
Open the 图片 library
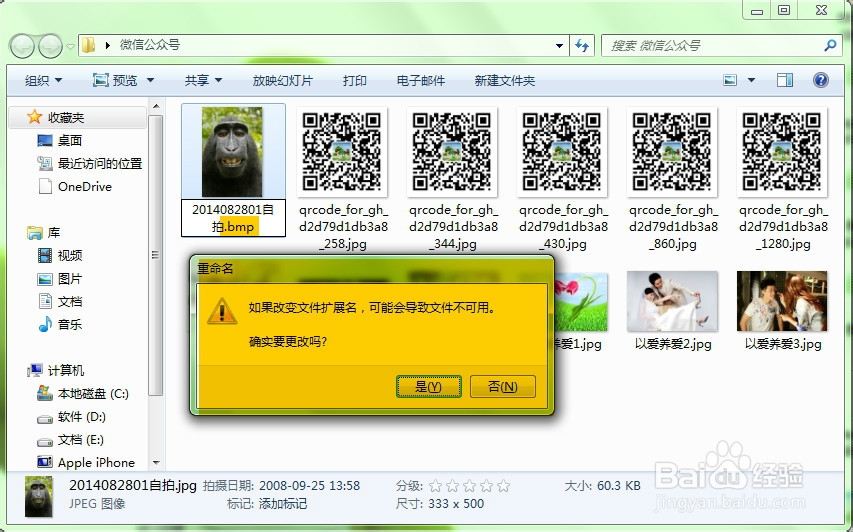[59, 279]
